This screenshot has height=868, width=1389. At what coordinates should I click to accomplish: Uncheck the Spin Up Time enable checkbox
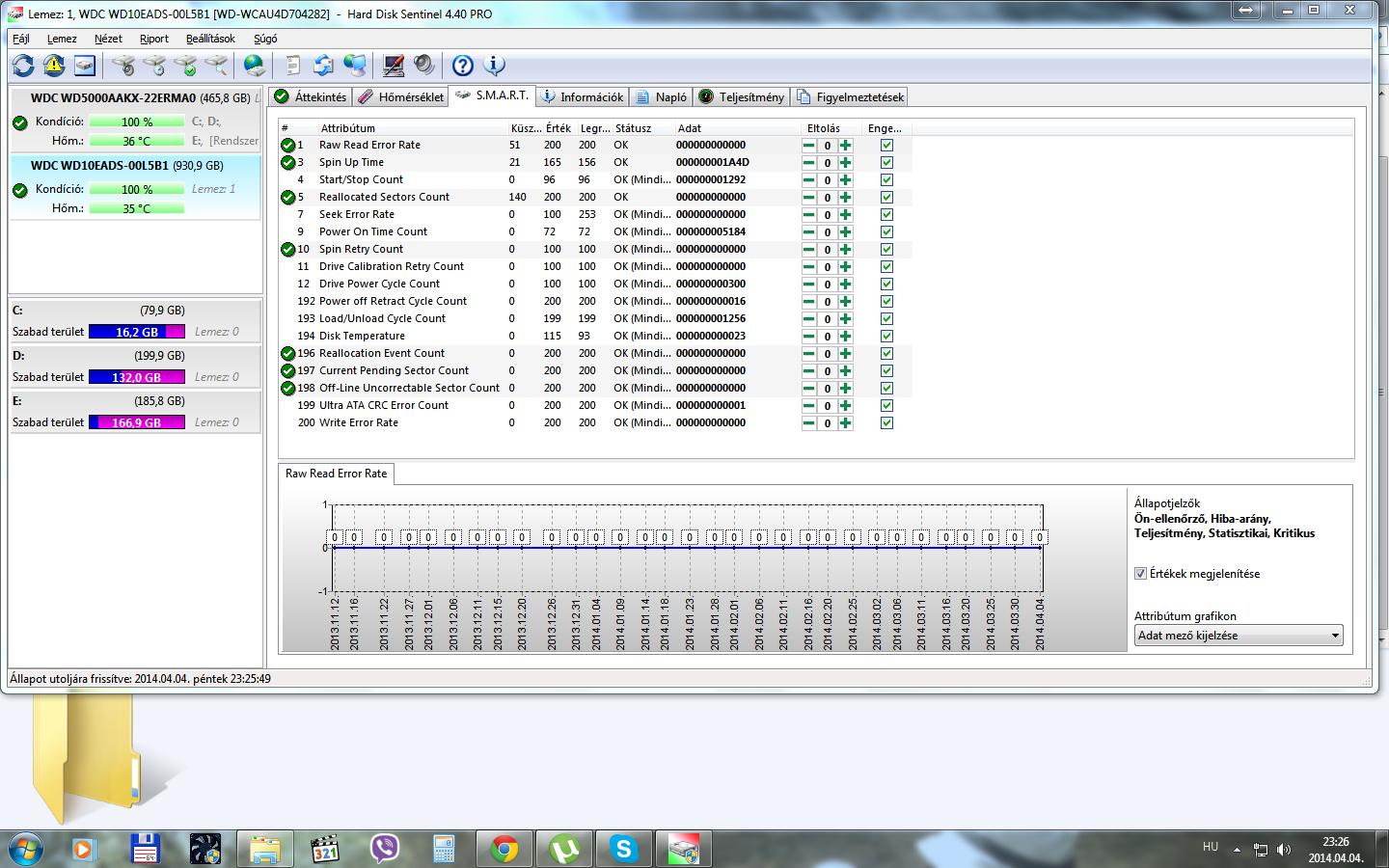886,163
